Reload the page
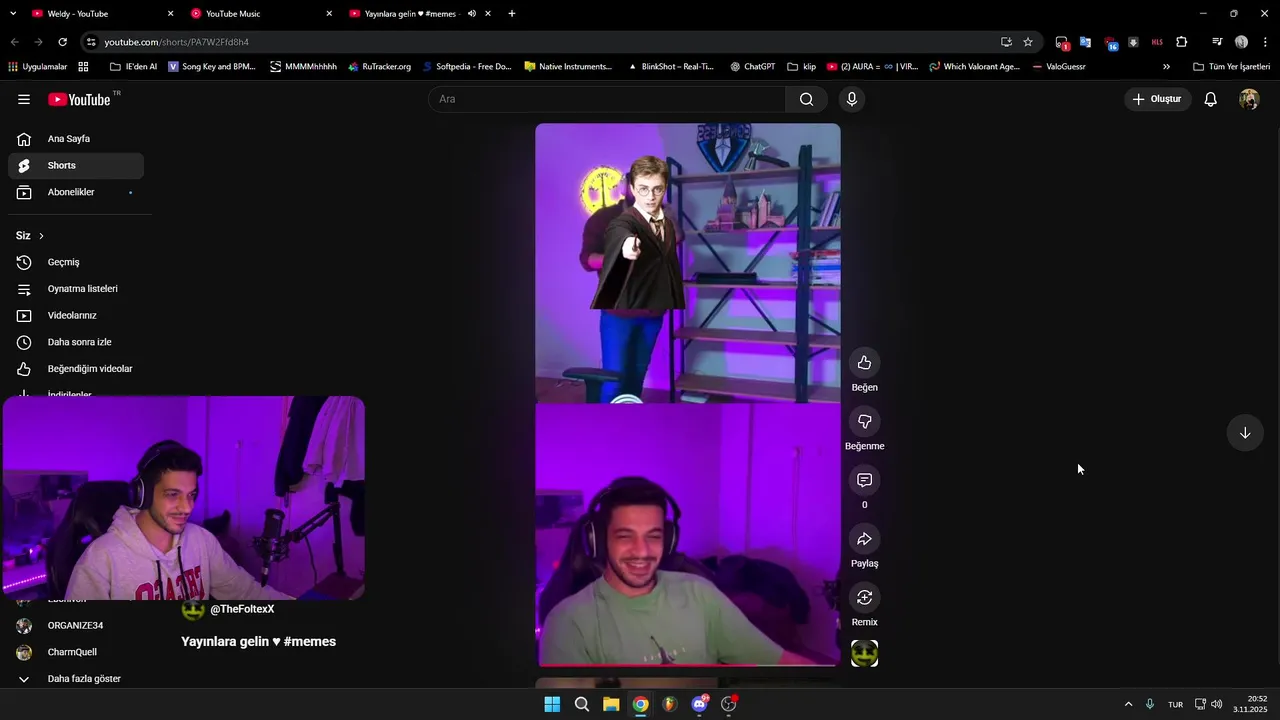Screen dimensions: 1280x720 pyautogui.click(x=62, y=42)
